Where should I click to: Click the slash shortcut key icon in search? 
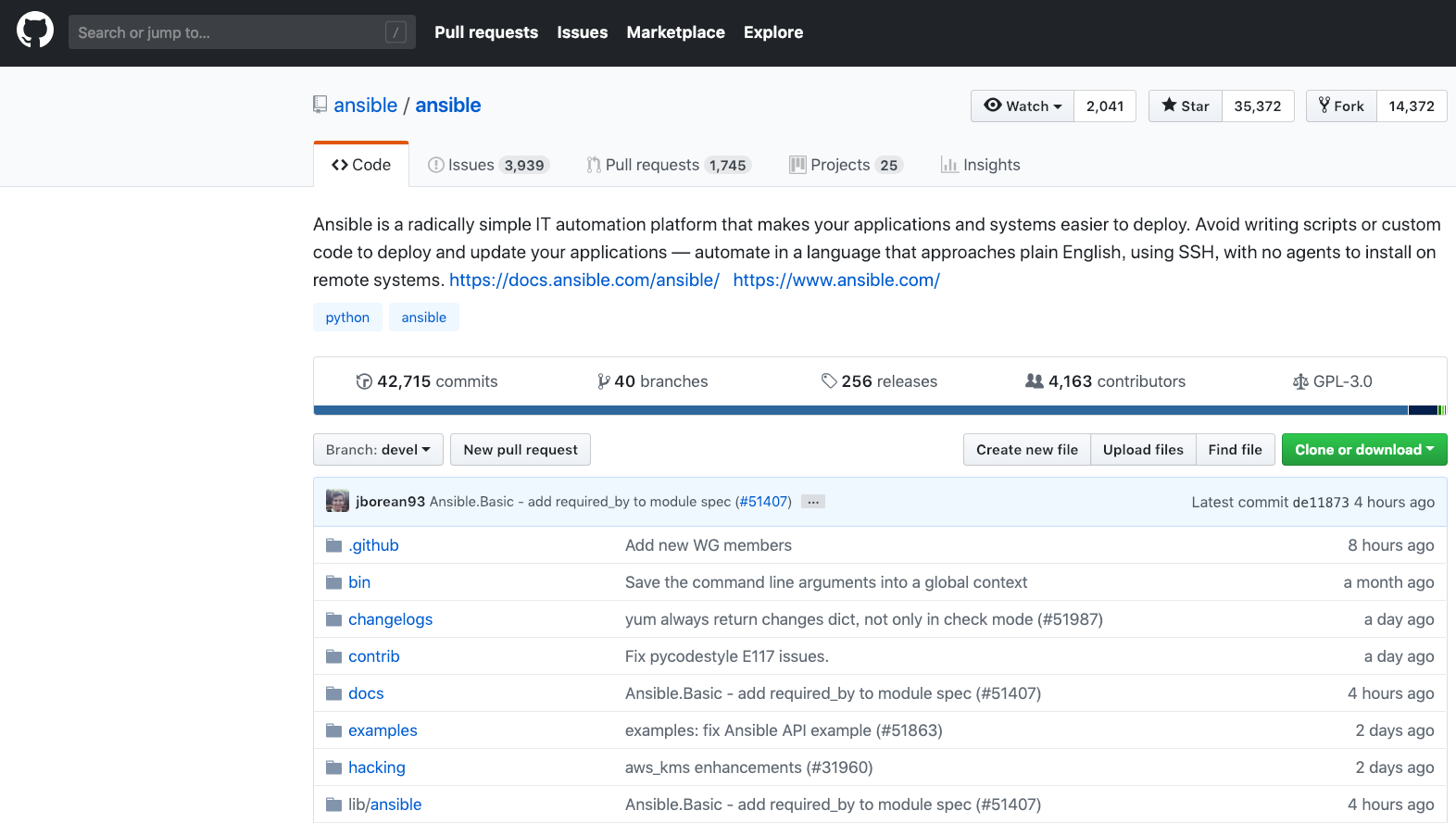coord(395,32)
